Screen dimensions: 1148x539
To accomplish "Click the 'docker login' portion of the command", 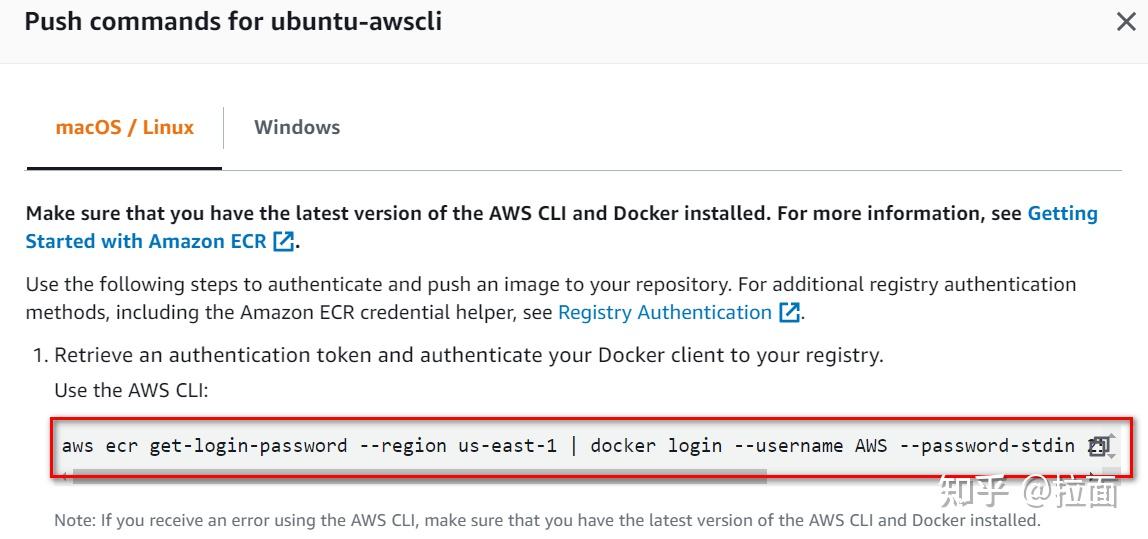I will (656, 445).
